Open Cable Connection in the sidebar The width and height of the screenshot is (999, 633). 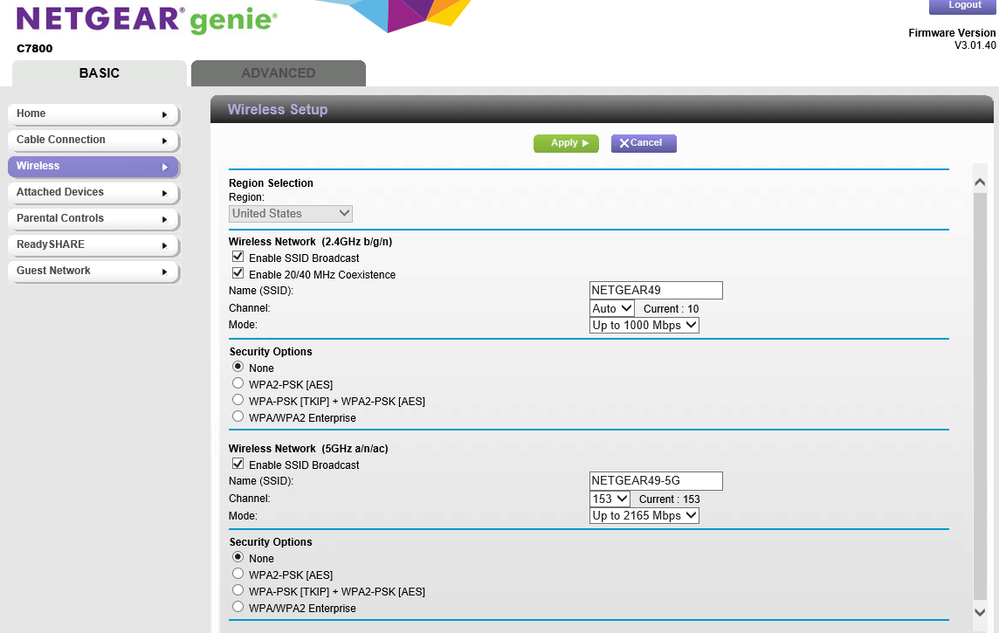(92, 140)
